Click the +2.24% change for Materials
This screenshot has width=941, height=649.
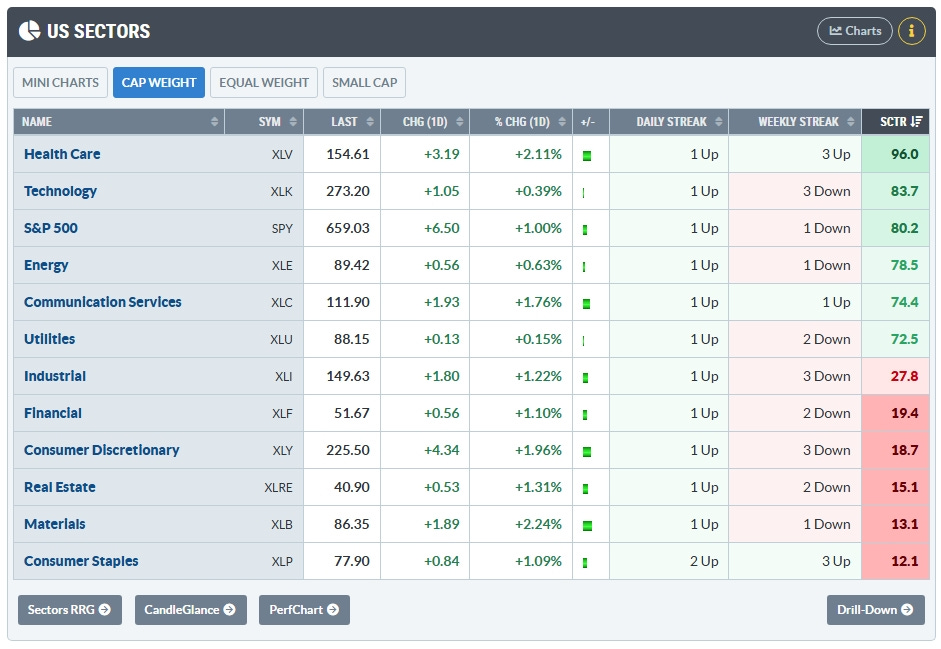(538, 524)
